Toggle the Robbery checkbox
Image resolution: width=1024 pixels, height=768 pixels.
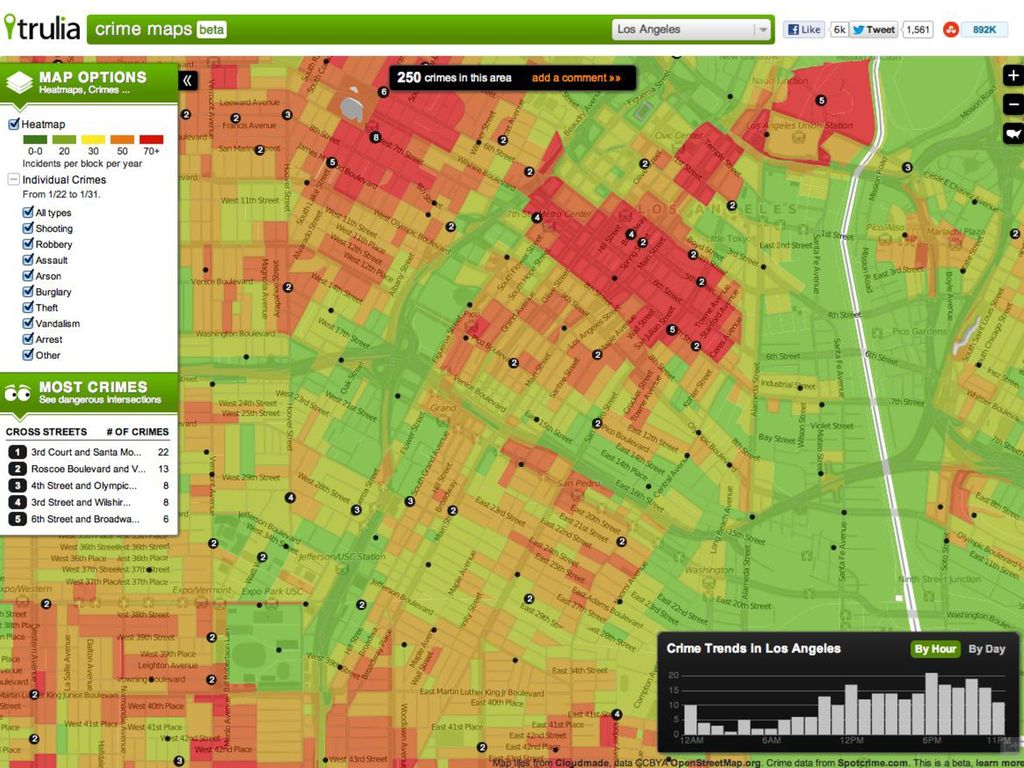28,244
